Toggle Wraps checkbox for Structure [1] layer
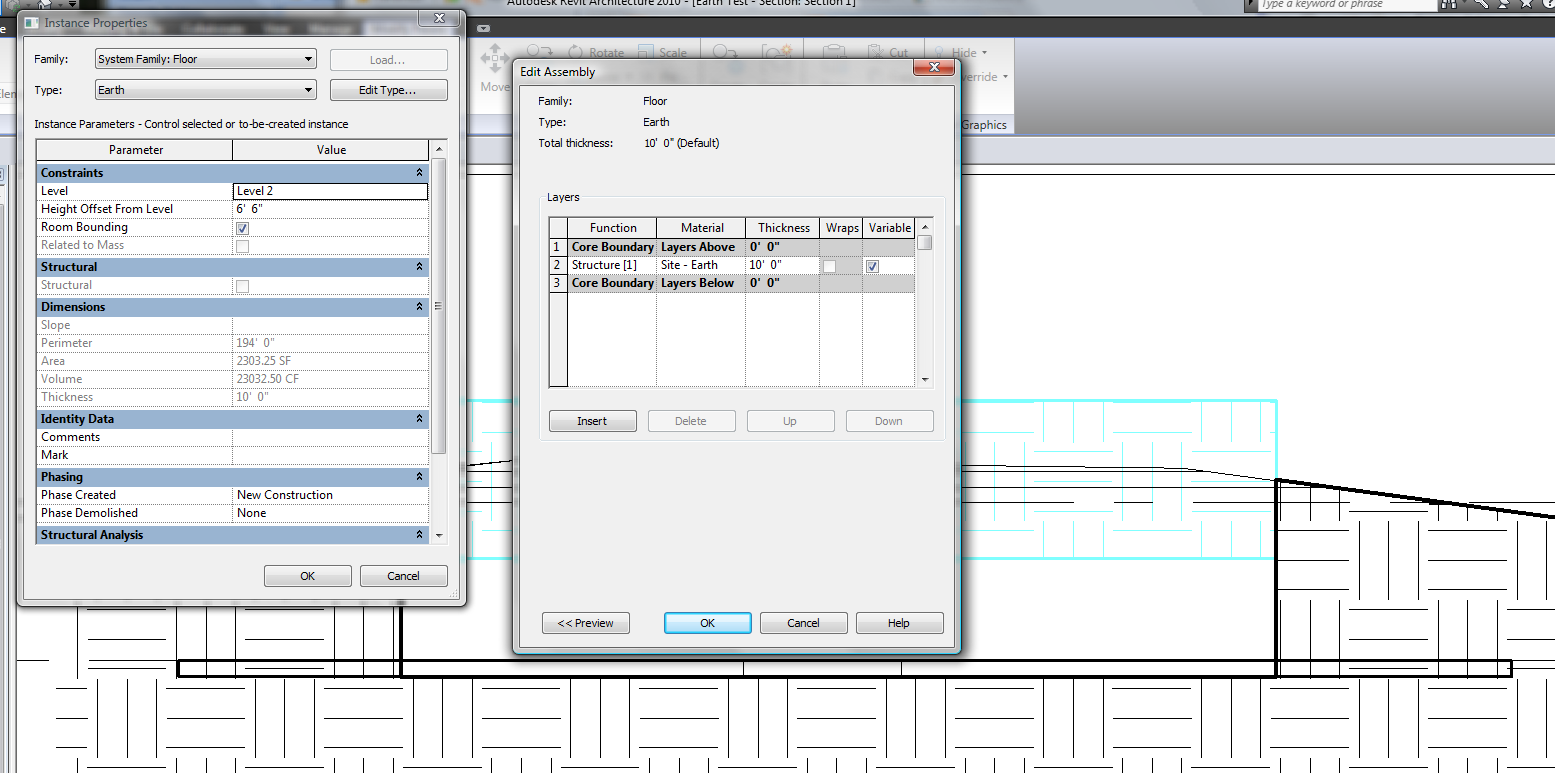Screen dimensions: 1555x773 pyautogui.click(x=829, y=266)
